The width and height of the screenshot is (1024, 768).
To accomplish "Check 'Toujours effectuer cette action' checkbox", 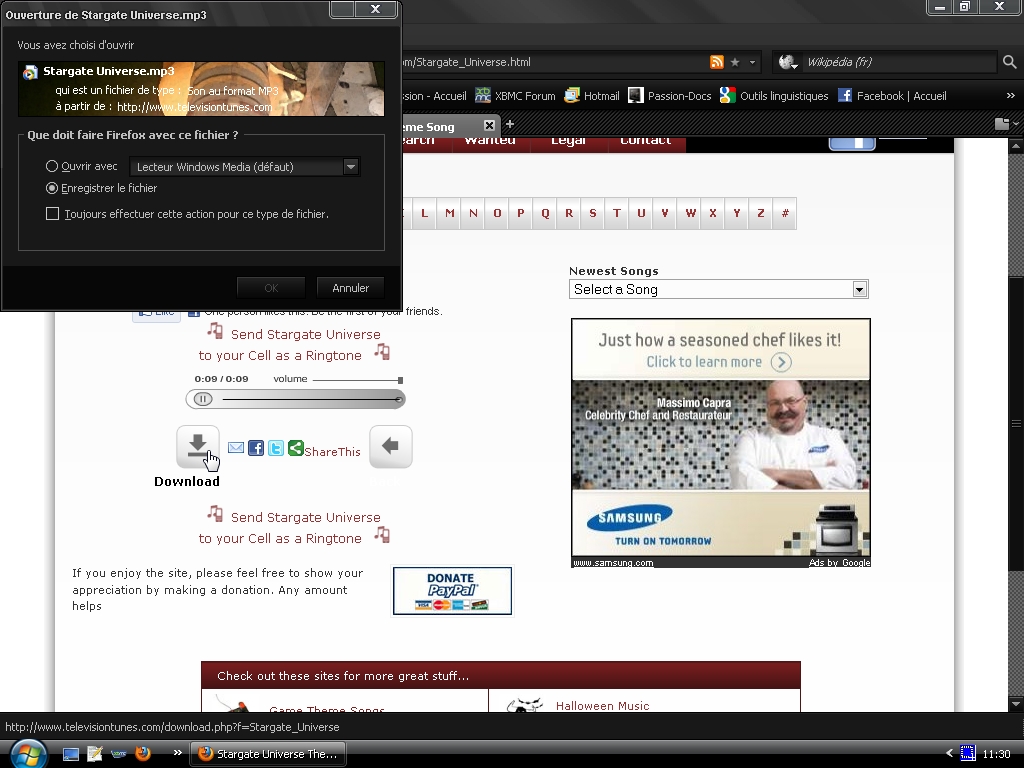I will (52, 214).
